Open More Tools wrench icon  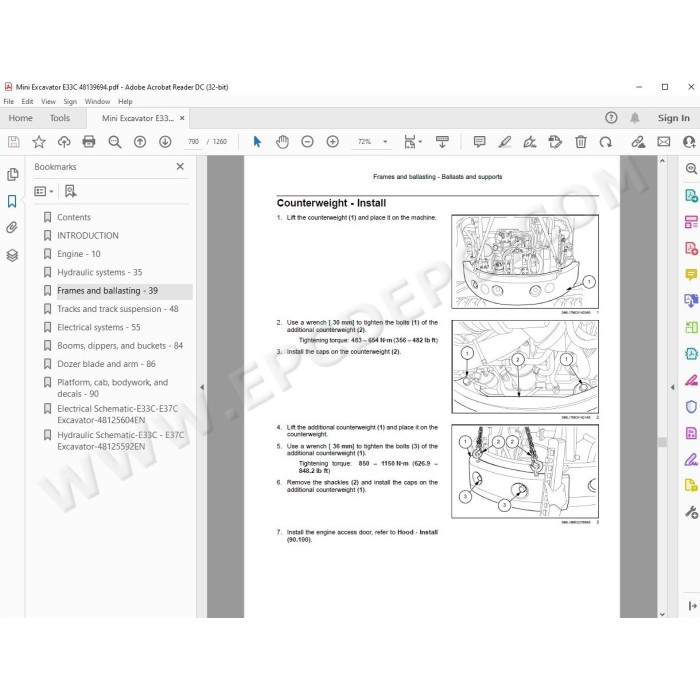tap(691, 512)
